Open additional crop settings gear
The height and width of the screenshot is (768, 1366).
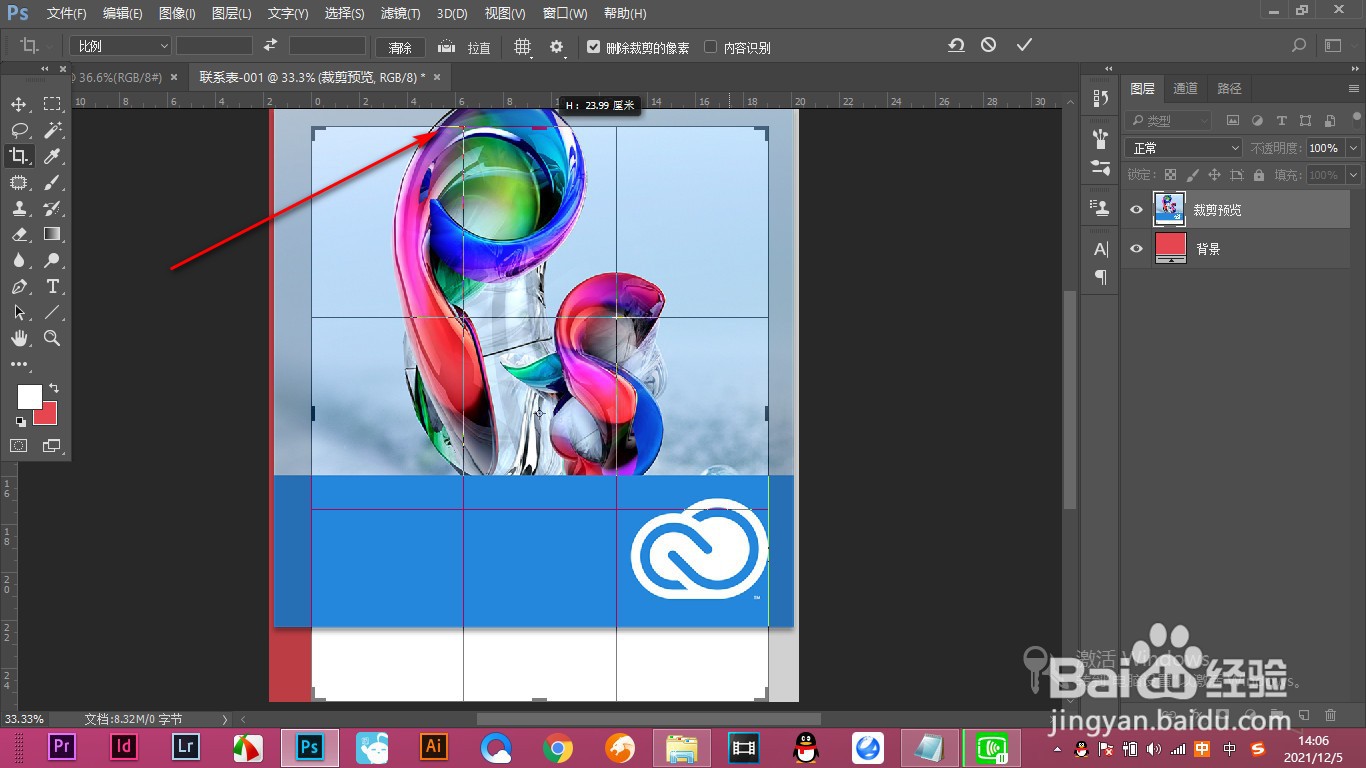tap(557, 46)
